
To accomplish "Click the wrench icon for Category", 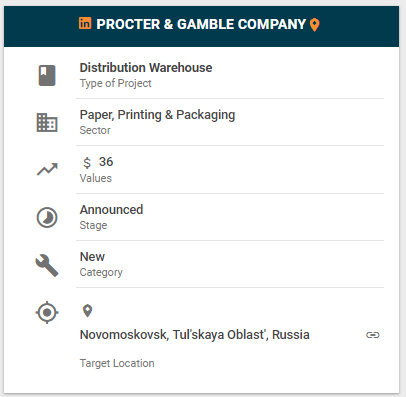I will pyautogui.click(x=47, y=265).
